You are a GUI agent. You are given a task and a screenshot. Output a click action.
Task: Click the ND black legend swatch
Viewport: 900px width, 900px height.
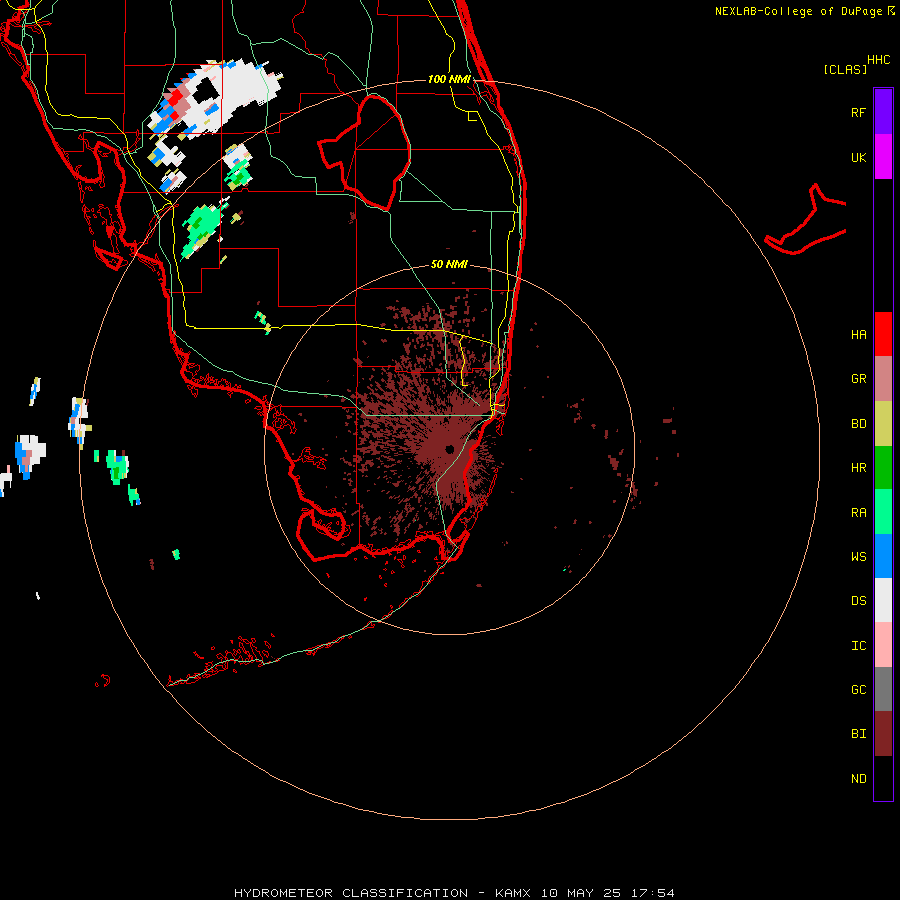click(883, 778)
